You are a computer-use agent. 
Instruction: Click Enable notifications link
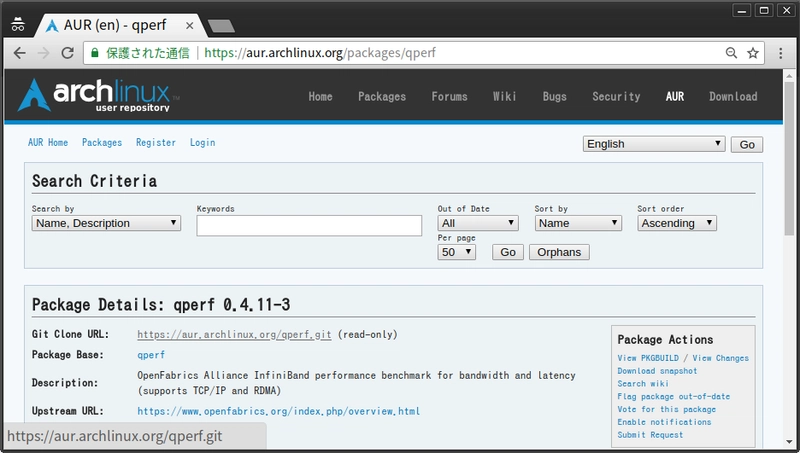pos(664,422)
